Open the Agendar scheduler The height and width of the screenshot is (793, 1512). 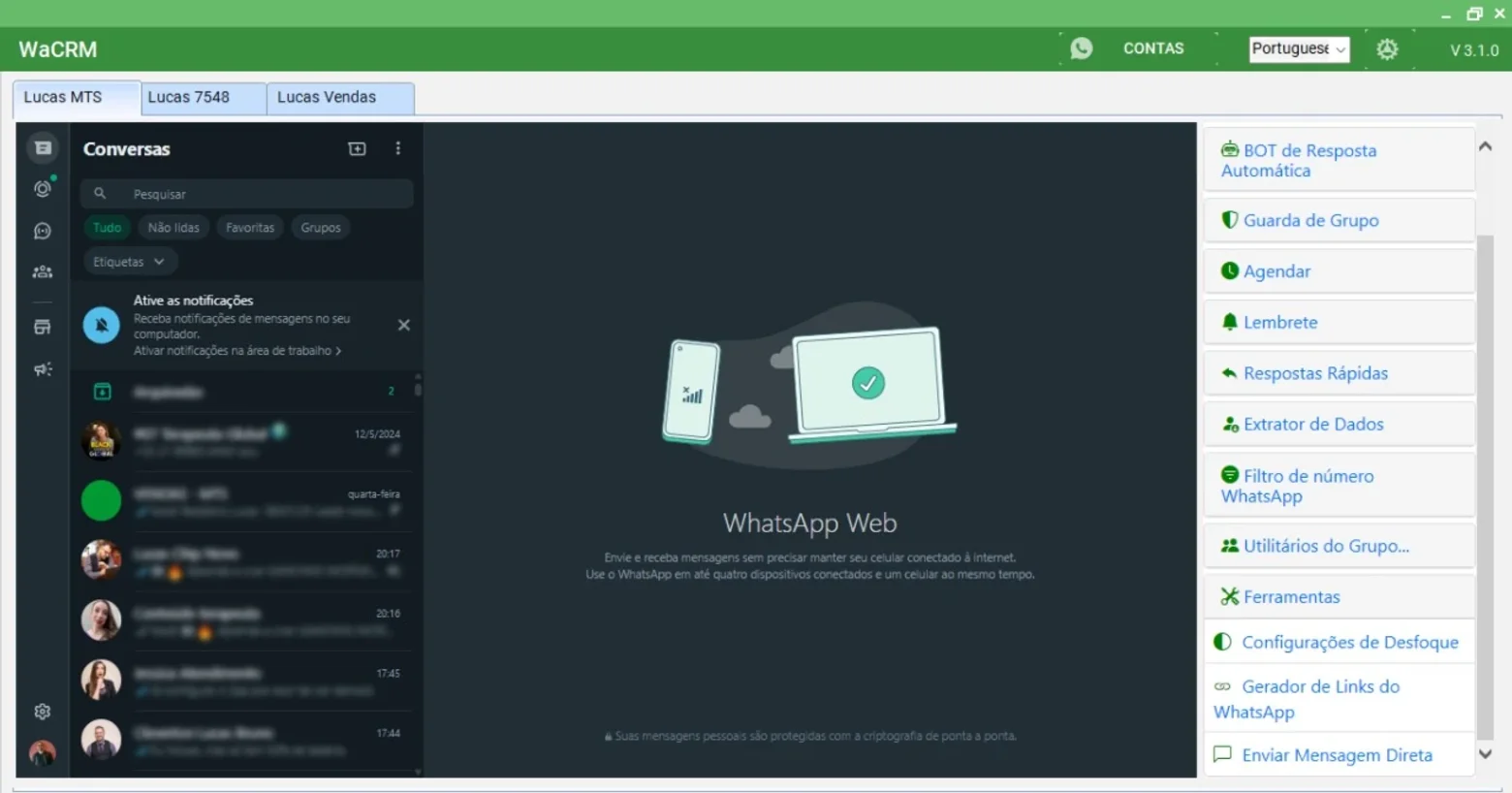1339,271
